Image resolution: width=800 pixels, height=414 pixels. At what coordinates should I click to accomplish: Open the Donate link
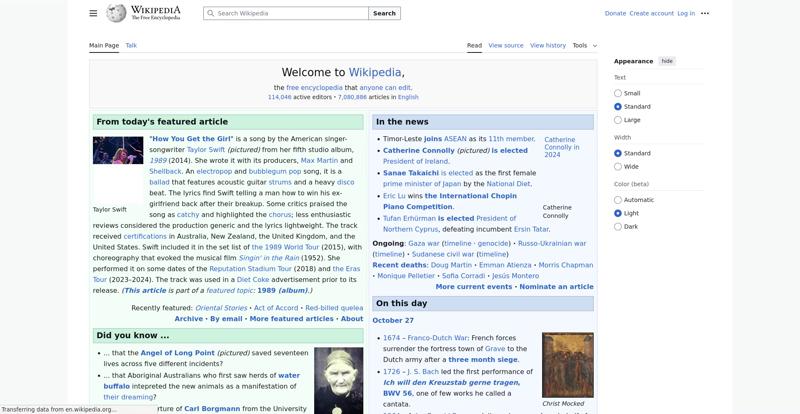(615, 13)
